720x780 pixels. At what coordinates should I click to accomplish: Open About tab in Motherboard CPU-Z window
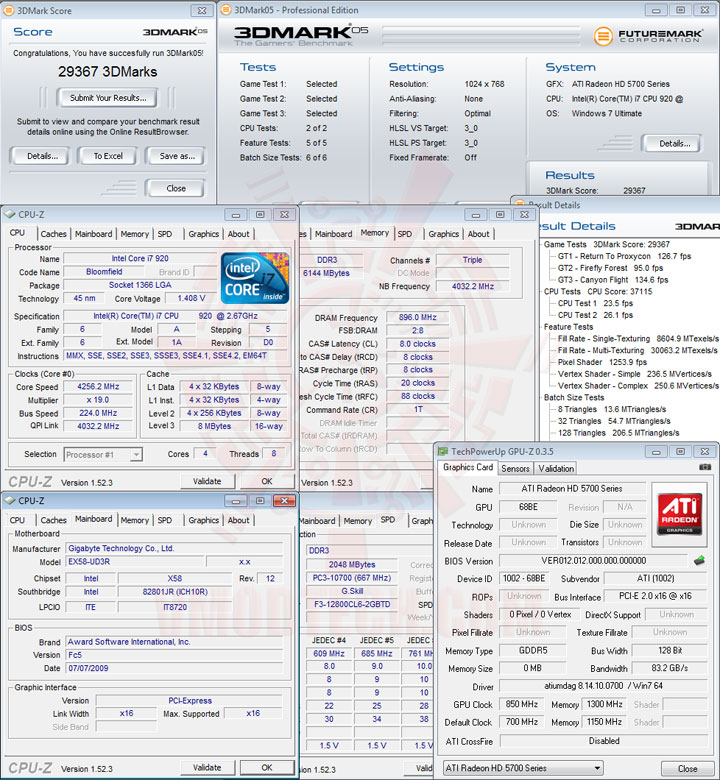(238, 520)
